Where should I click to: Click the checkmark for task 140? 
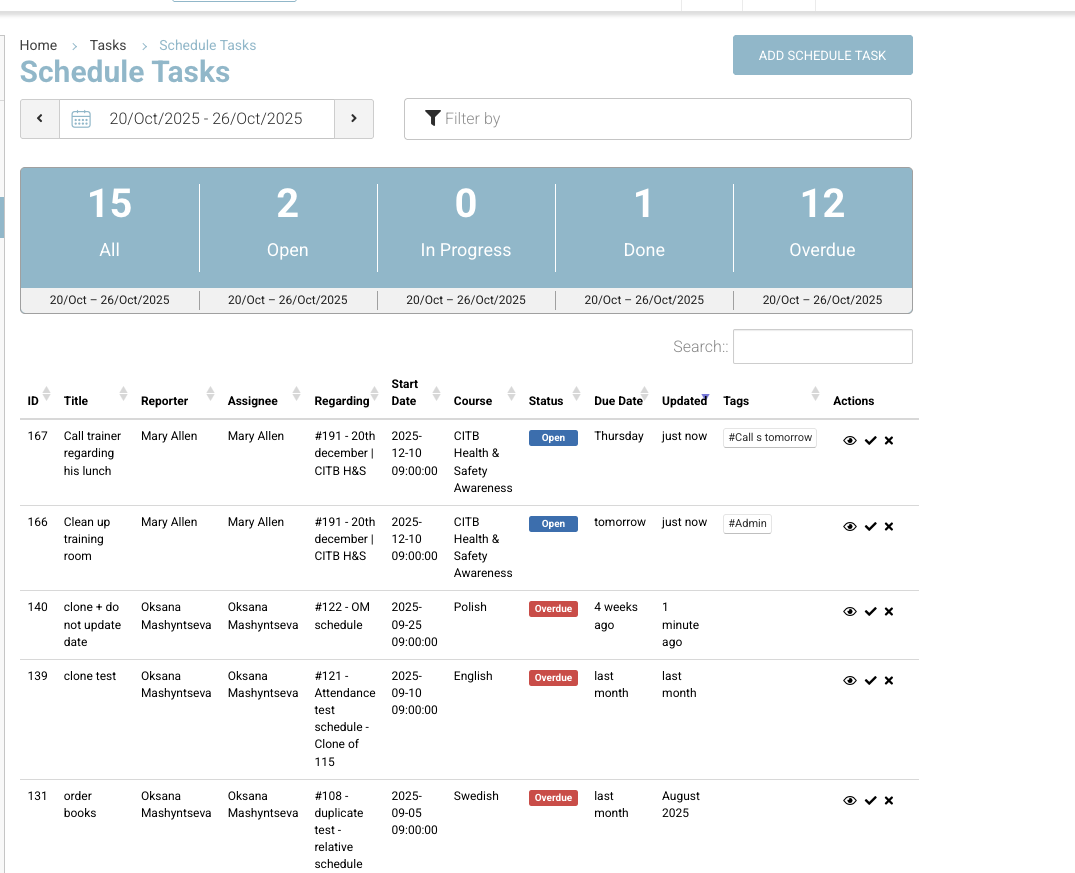click(x=870, y=612)
